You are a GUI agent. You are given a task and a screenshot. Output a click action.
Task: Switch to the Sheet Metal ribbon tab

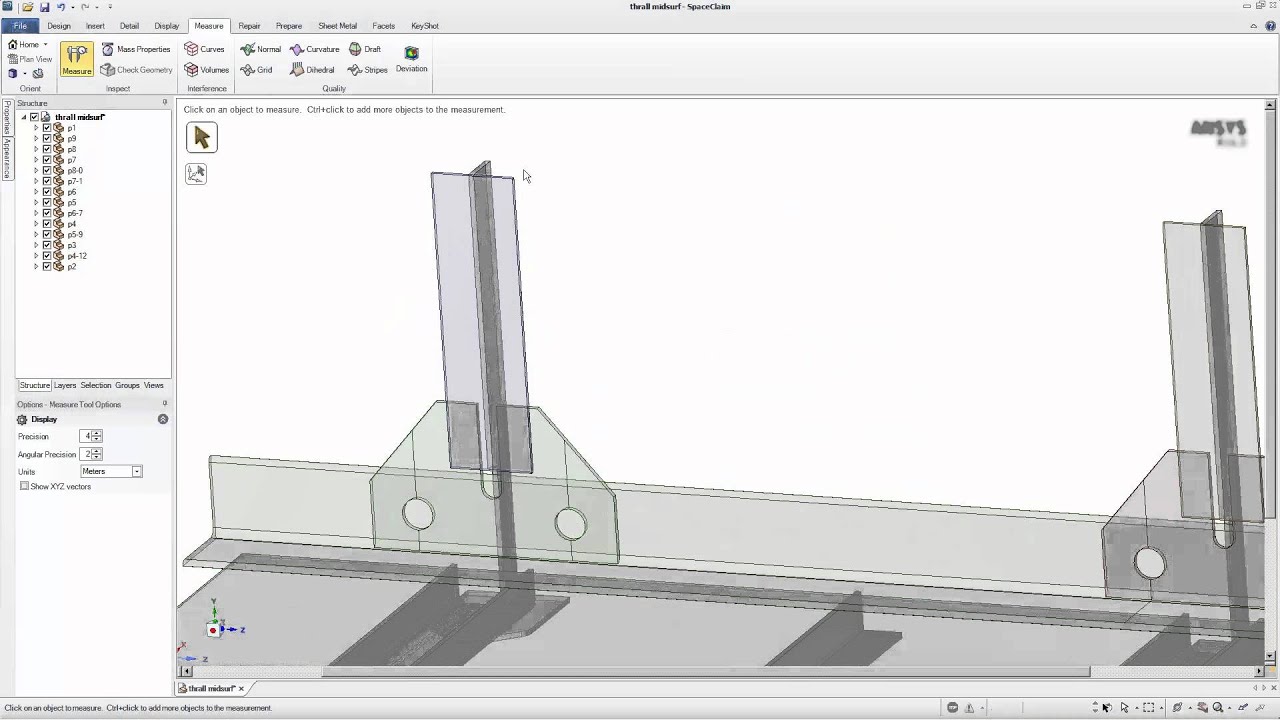click(337, 26)
